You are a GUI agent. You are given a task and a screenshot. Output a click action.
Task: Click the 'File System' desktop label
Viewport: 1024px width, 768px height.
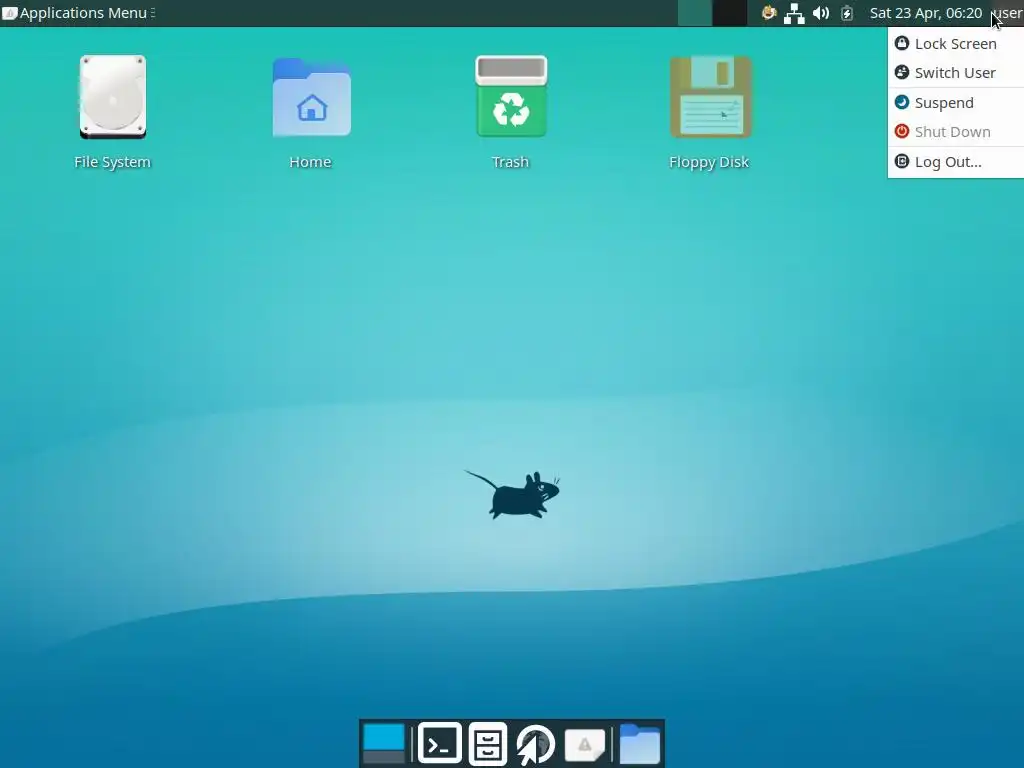(112, 162)
